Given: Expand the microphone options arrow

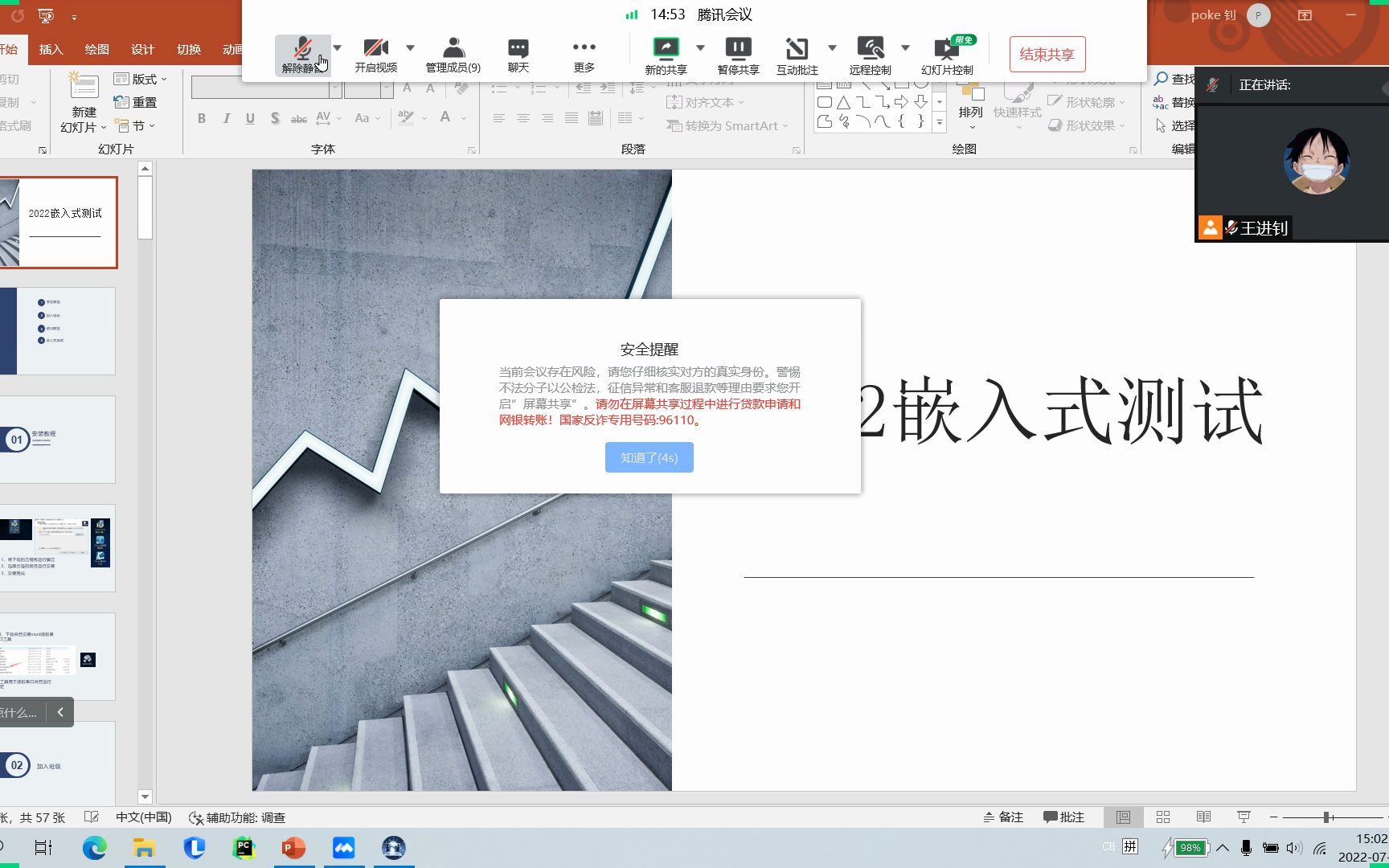Looking at the screenshot, I should [338, 47].
